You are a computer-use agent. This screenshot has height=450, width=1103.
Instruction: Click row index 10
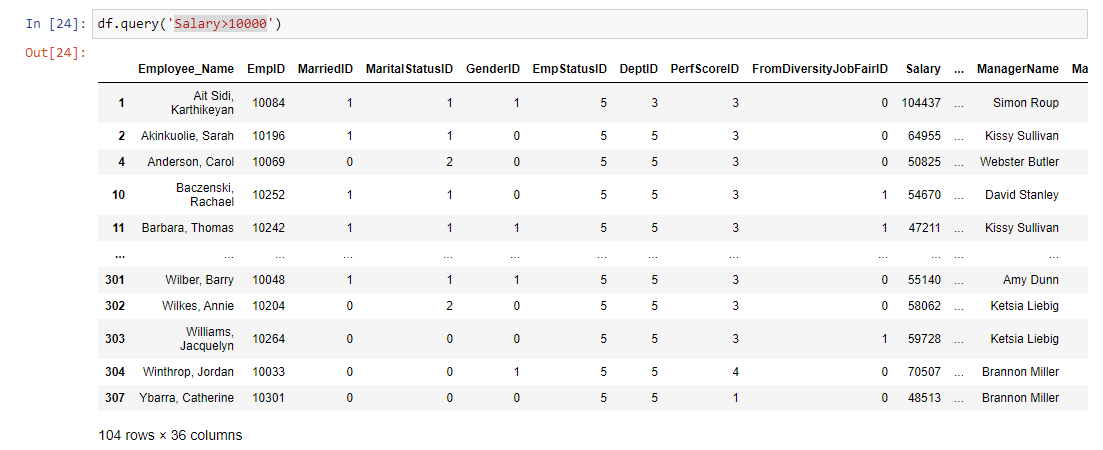[x=118, y=195]
